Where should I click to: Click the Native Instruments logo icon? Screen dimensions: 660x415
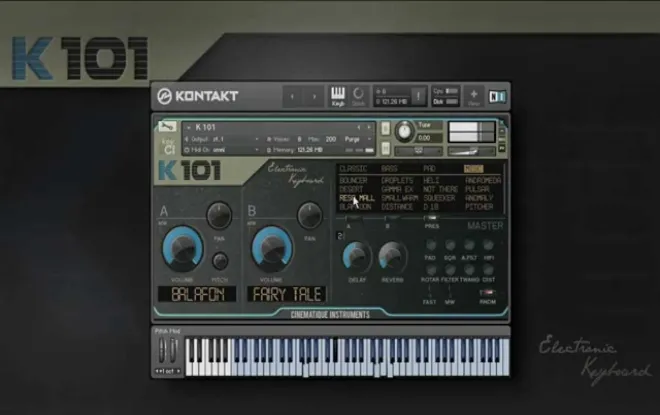(x=497, y=97)
